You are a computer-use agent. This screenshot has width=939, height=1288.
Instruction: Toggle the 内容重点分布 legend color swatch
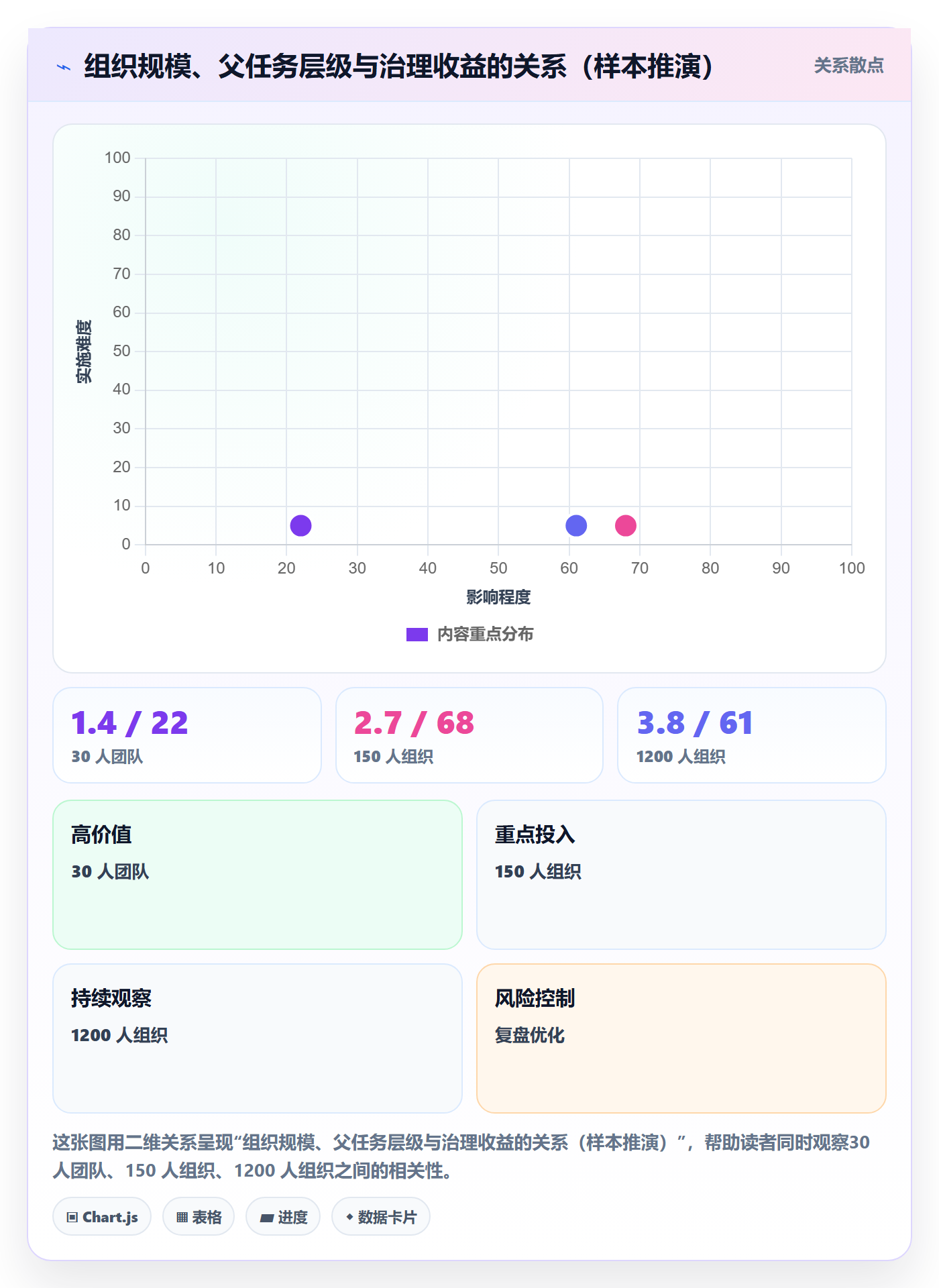pyautogui.click(x=417, y=634)
